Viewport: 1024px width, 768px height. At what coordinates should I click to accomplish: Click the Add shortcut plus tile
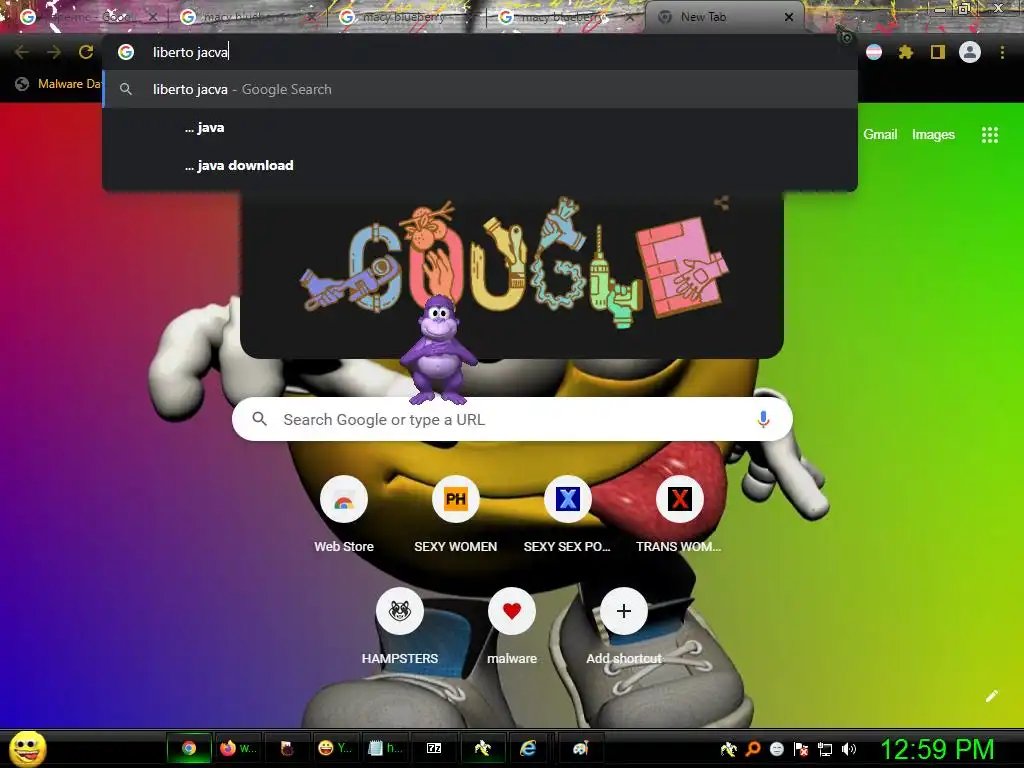pyautogui.click(x=624, y=626)
